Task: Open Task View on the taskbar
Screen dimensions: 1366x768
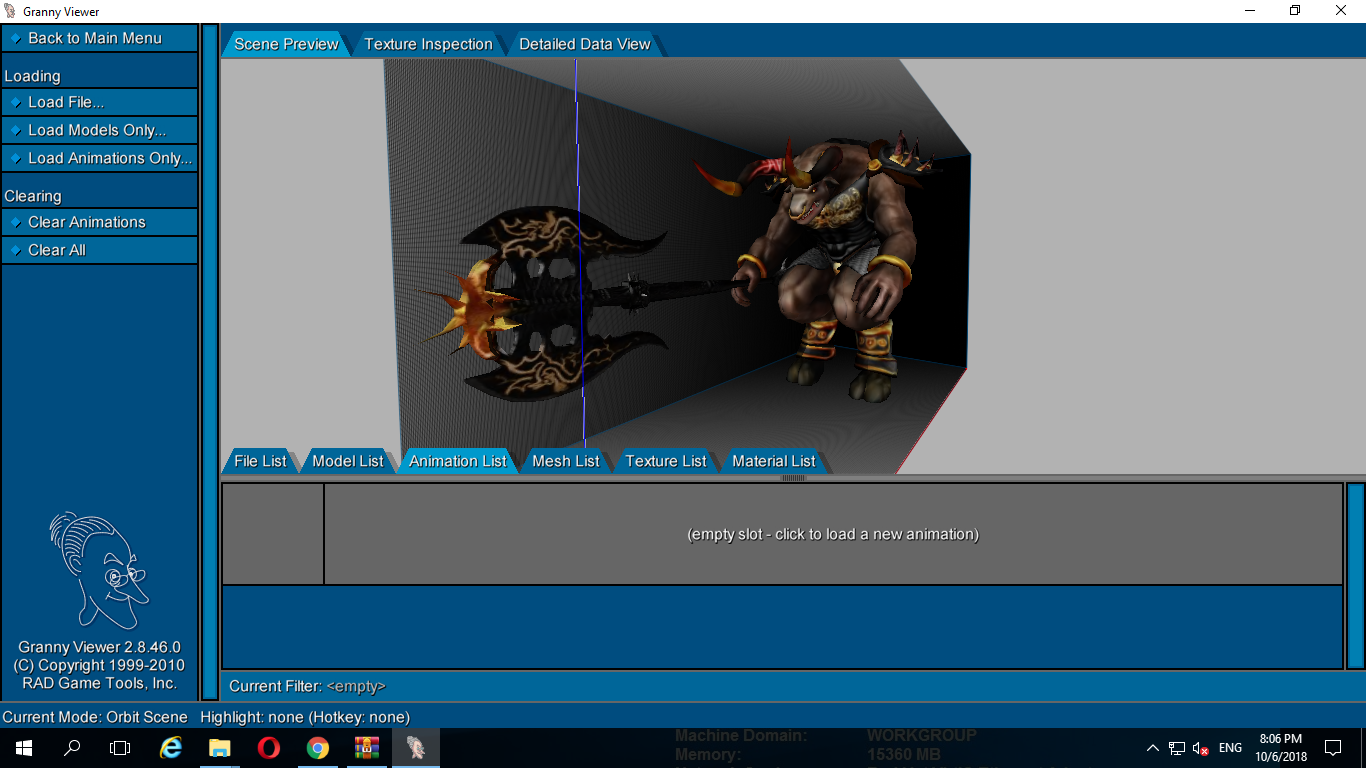Action: [120, 747]
